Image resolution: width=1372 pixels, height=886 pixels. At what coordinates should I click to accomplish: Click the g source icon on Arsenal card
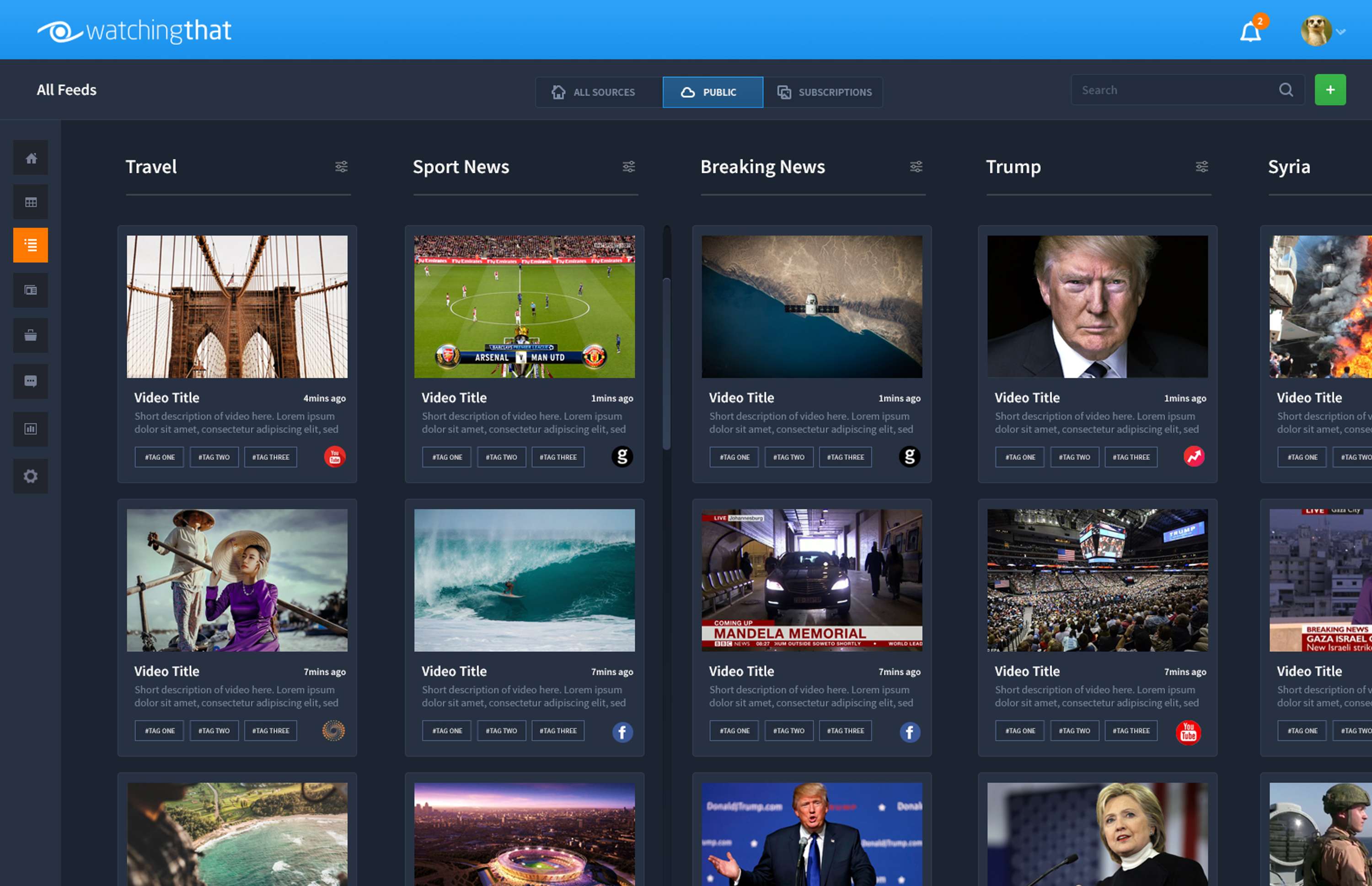tap(622, 457)
